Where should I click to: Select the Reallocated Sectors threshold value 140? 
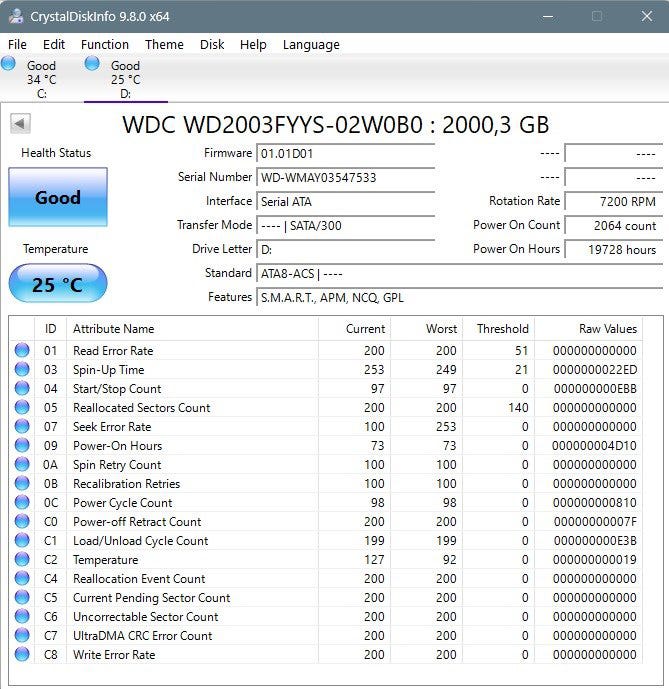pos(518,408)
